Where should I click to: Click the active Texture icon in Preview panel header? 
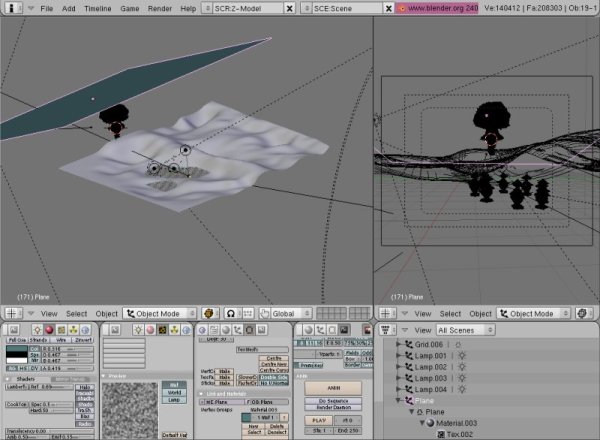[162, 329]
